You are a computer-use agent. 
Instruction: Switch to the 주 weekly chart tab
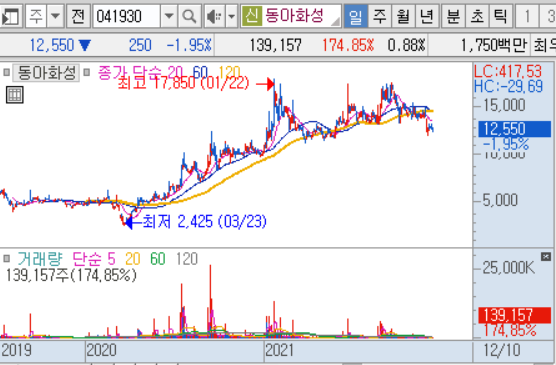tap(379, 16)
